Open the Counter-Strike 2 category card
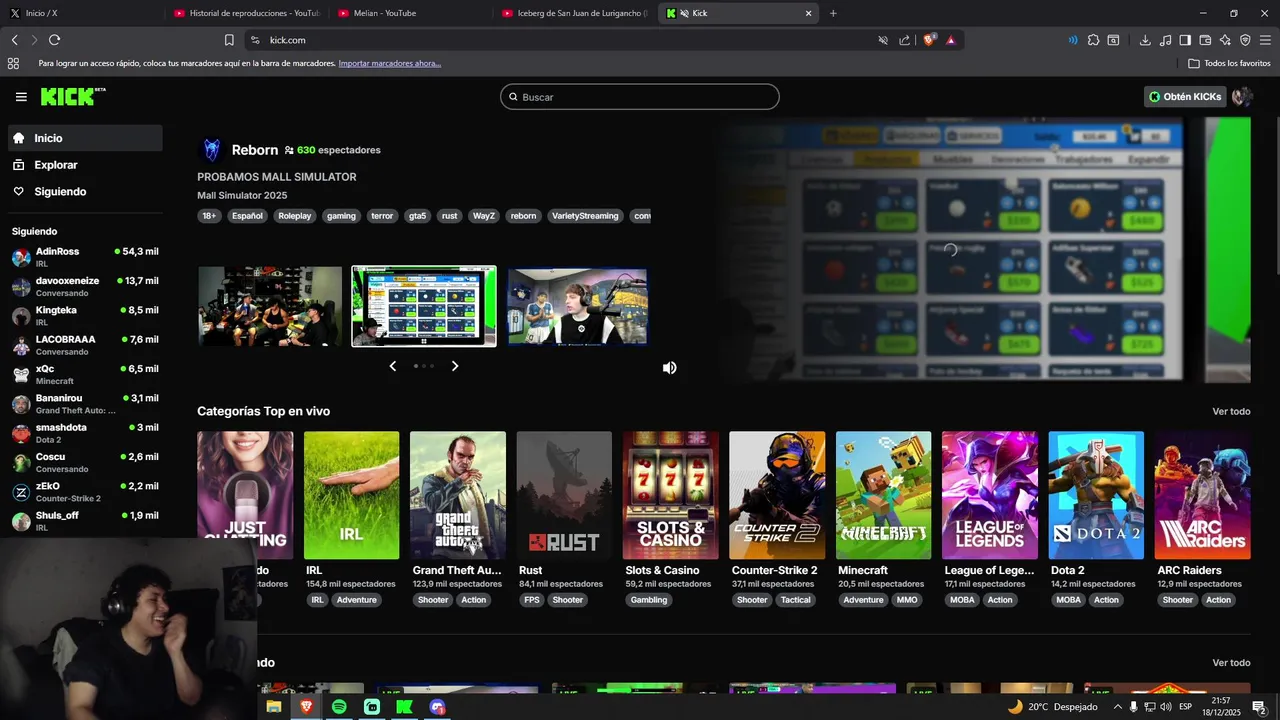This screenshot has width=1280, height=720. [x=777, y=495]
